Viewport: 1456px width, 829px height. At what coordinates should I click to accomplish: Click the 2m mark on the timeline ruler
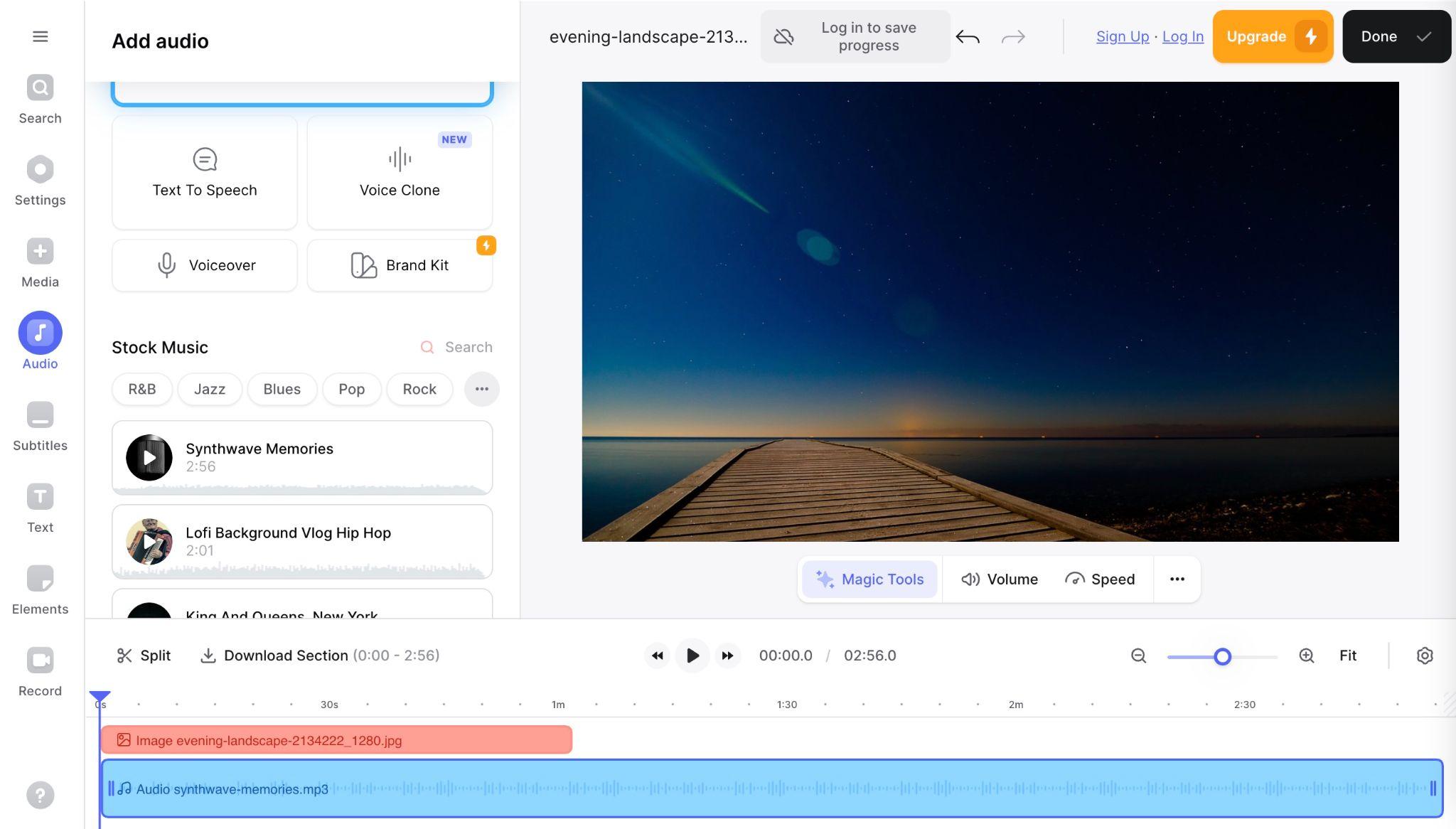click(x=1016, y=705)
